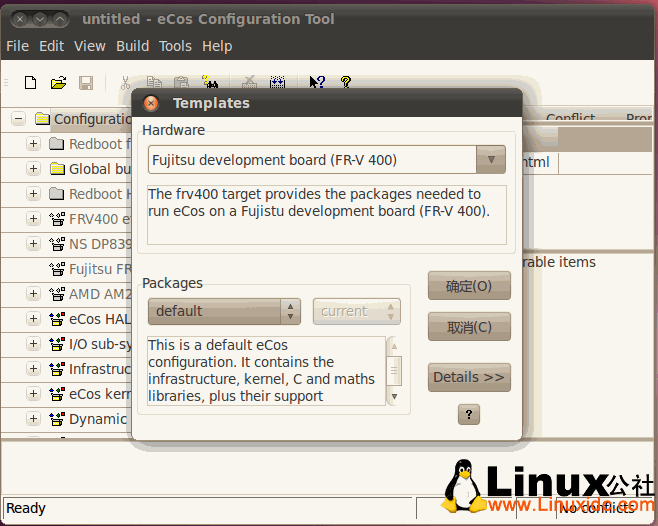
Task: Open the Tools menu
Action: 175,46
